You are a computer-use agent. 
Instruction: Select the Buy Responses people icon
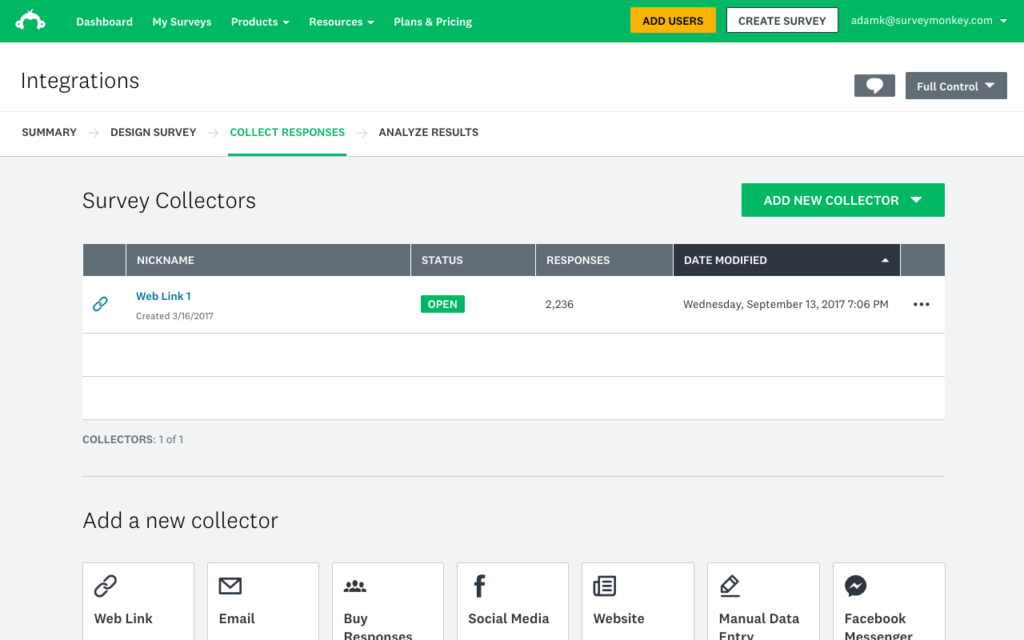[355, 587]
